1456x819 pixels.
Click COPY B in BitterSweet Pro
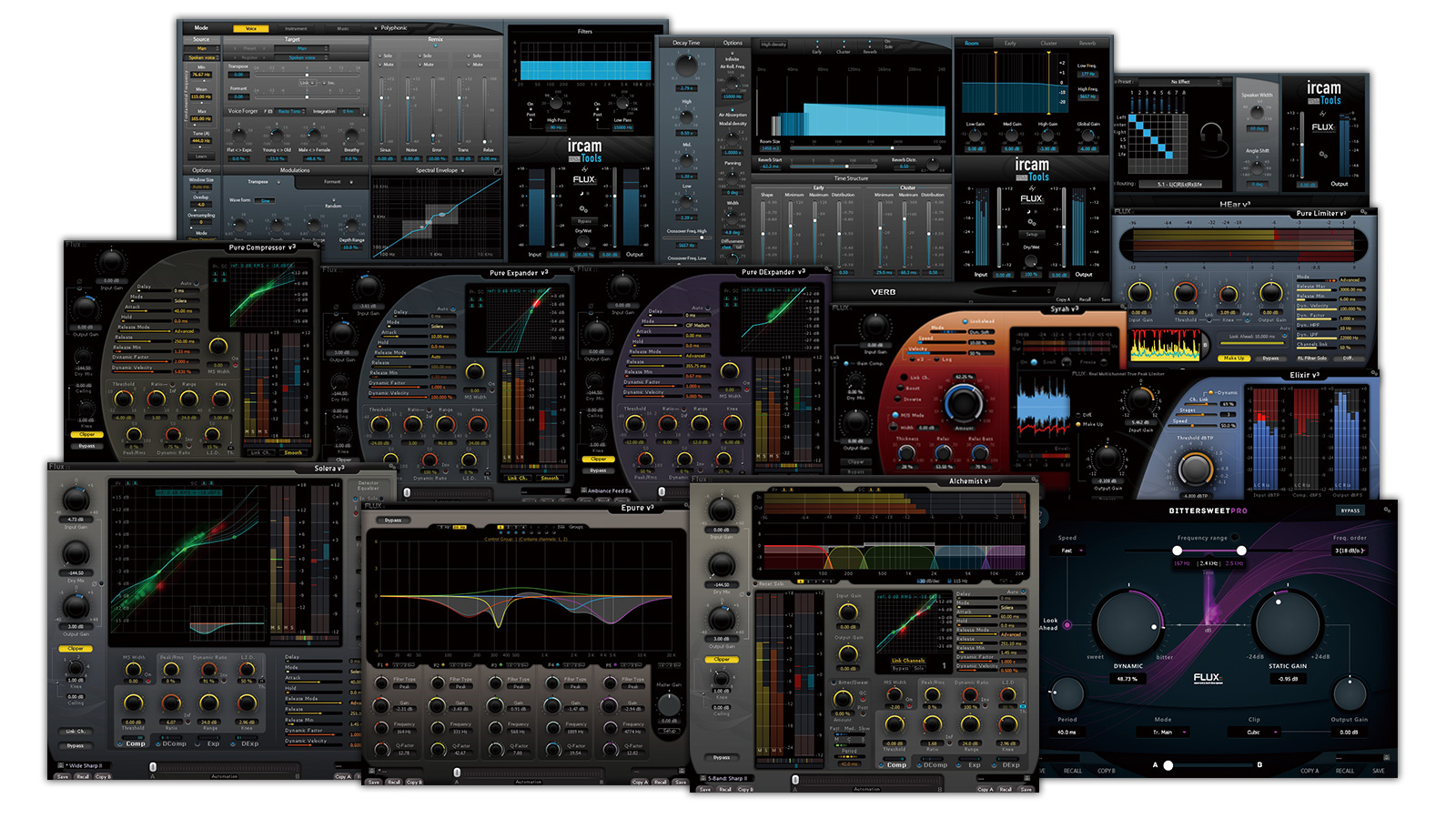[1106, 771]
